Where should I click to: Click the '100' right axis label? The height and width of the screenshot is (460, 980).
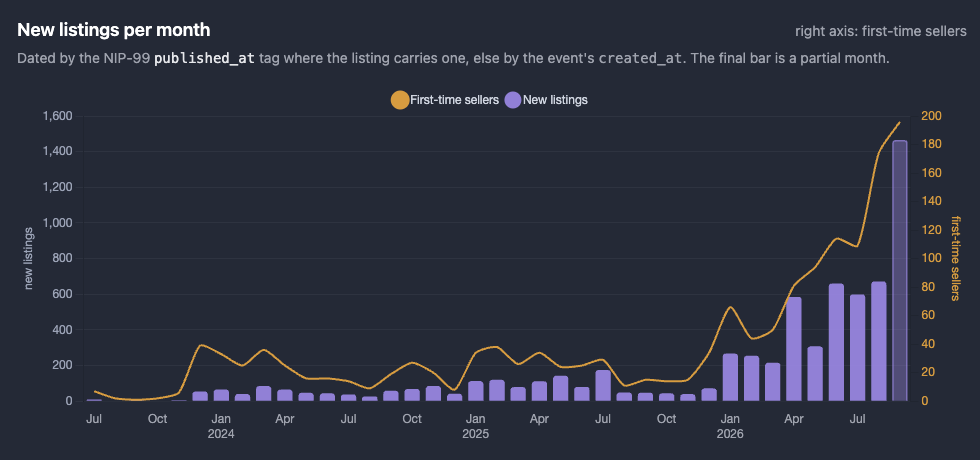[x=931, y=258]
